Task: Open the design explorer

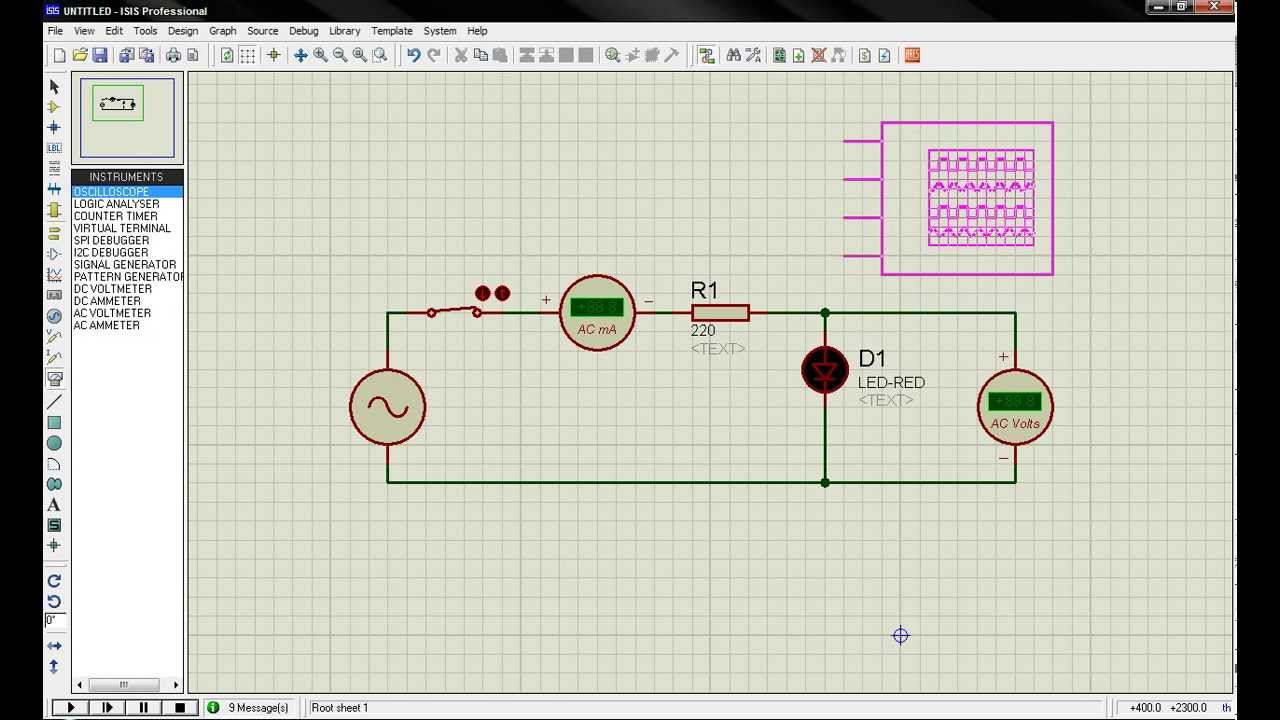Action: point(779,55)
